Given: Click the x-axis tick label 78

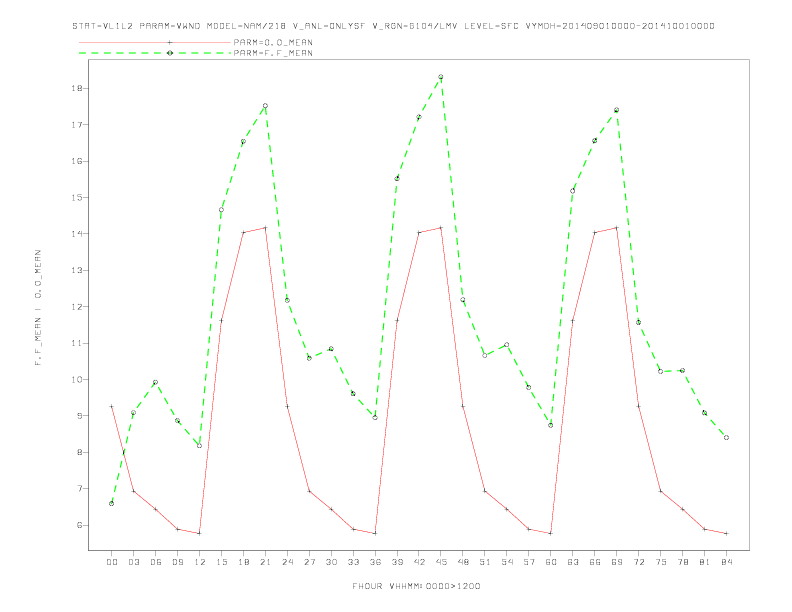Looking at the screenshot, I should point(683,562).
